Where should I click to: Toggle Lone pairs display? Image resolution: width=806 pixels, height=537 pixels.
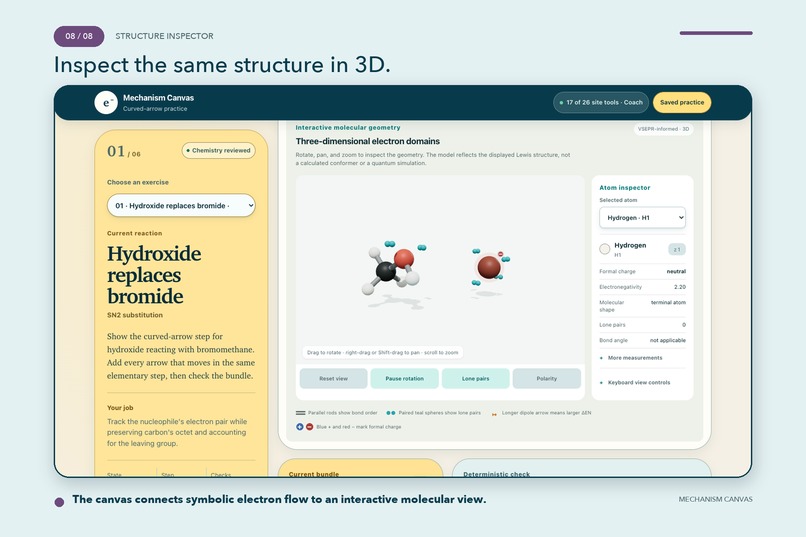click(475, 379)
